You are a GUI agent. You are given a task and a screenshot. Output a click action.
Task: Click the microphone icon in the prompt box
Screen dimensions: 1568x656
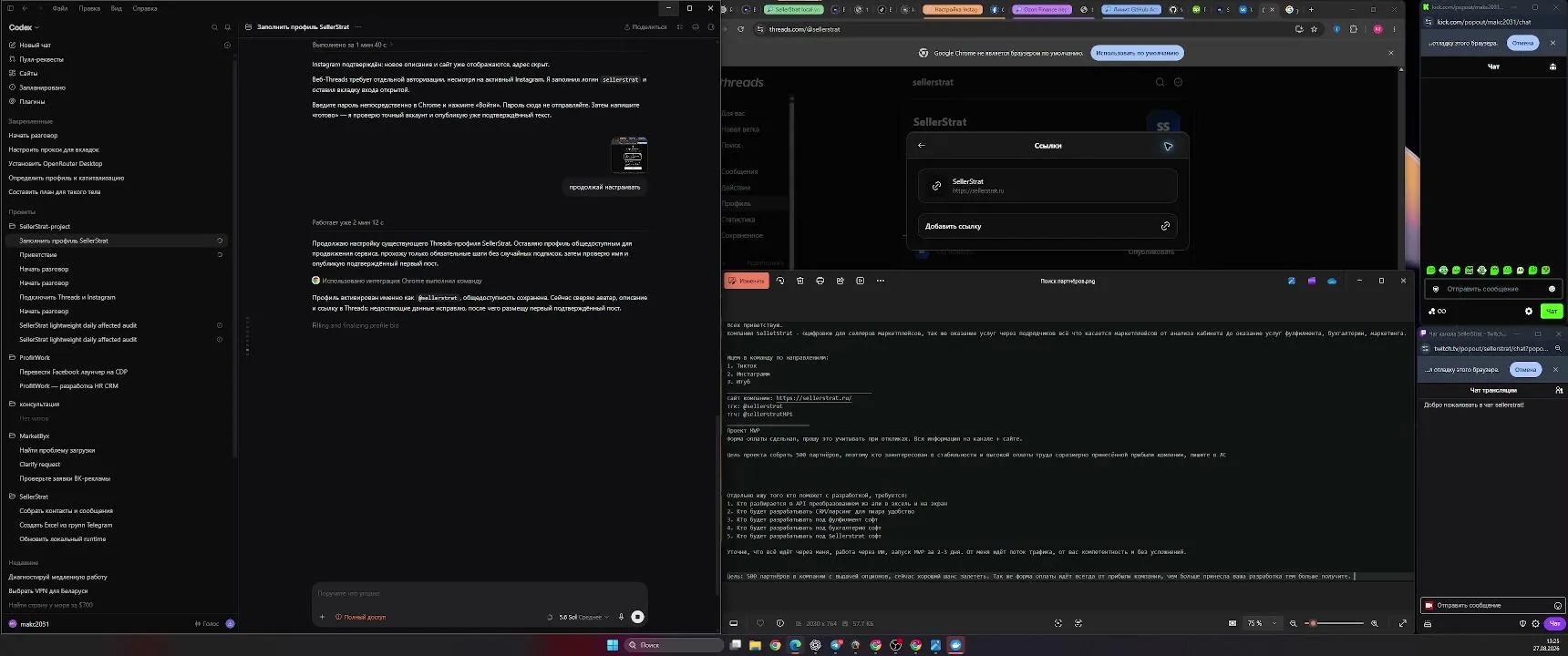pyautogui.click(x=621, y=617)
